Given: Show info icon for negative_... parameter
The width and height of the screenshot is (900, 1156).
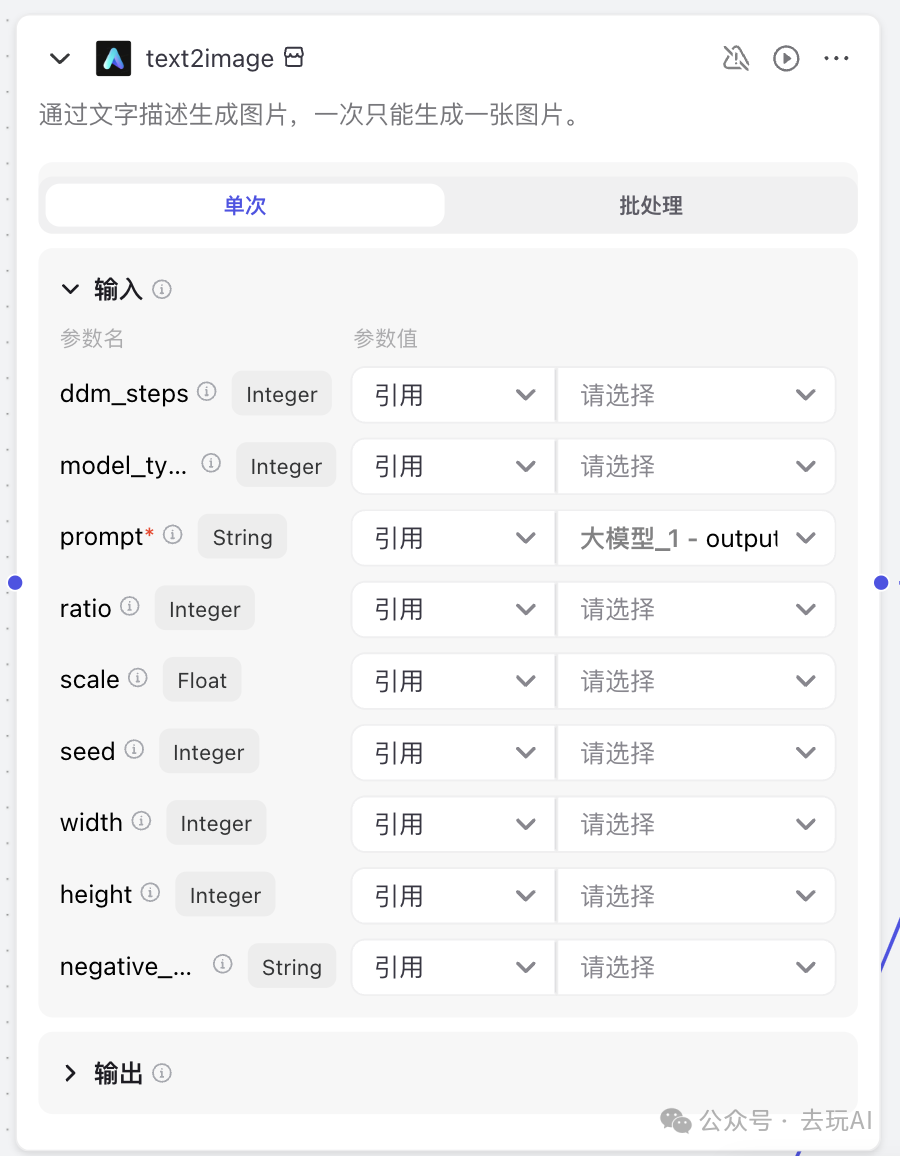Looking at the screenshot, I should point(223,964).
